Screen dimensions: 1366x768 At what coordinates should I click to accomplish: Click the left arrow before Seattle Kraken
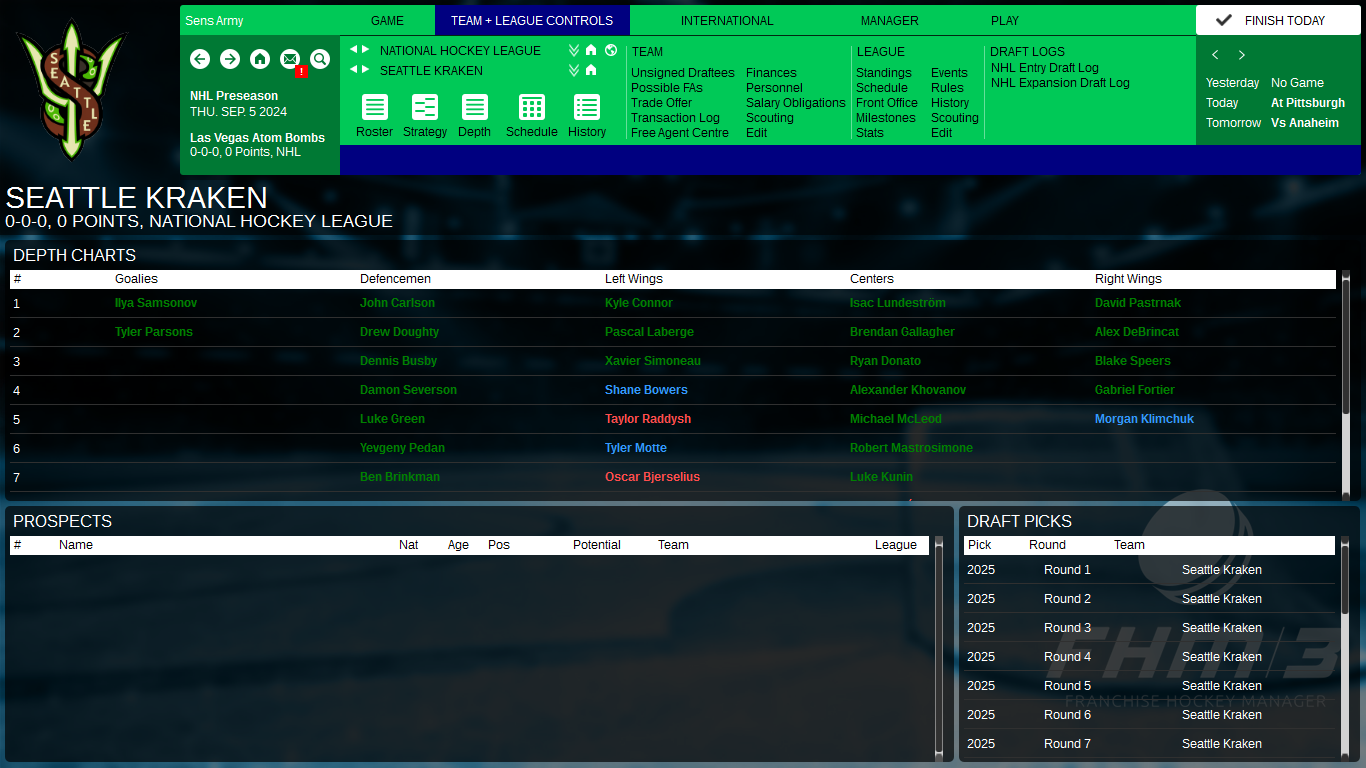(354, 70)
